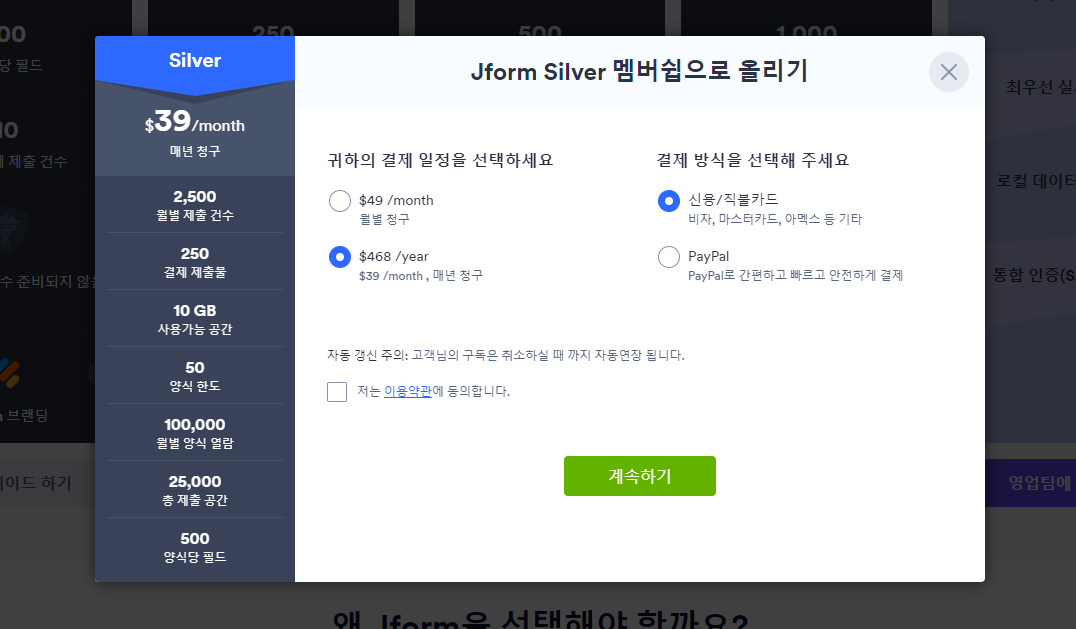Click the 25,000 총 제출 공간 row
This screenshot has width=1076, height=629.
coord(195,490)
